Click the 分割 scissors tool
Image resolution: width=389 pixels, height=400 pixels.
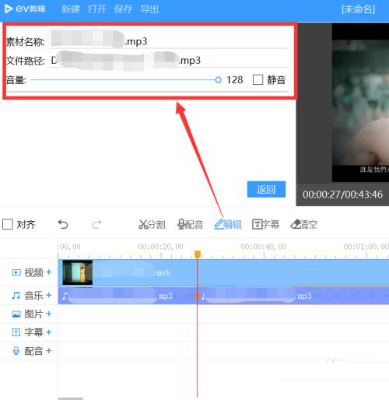click(152, 225)
